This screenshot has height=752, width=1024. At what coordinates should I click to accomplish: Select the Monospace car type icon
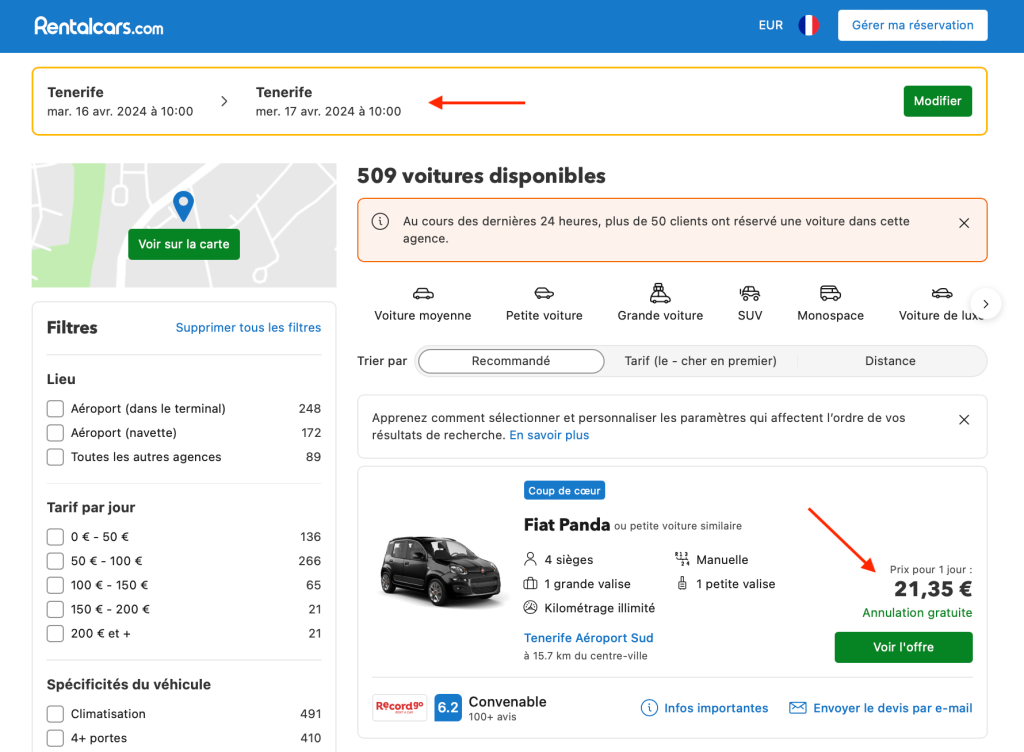(830, 293)
